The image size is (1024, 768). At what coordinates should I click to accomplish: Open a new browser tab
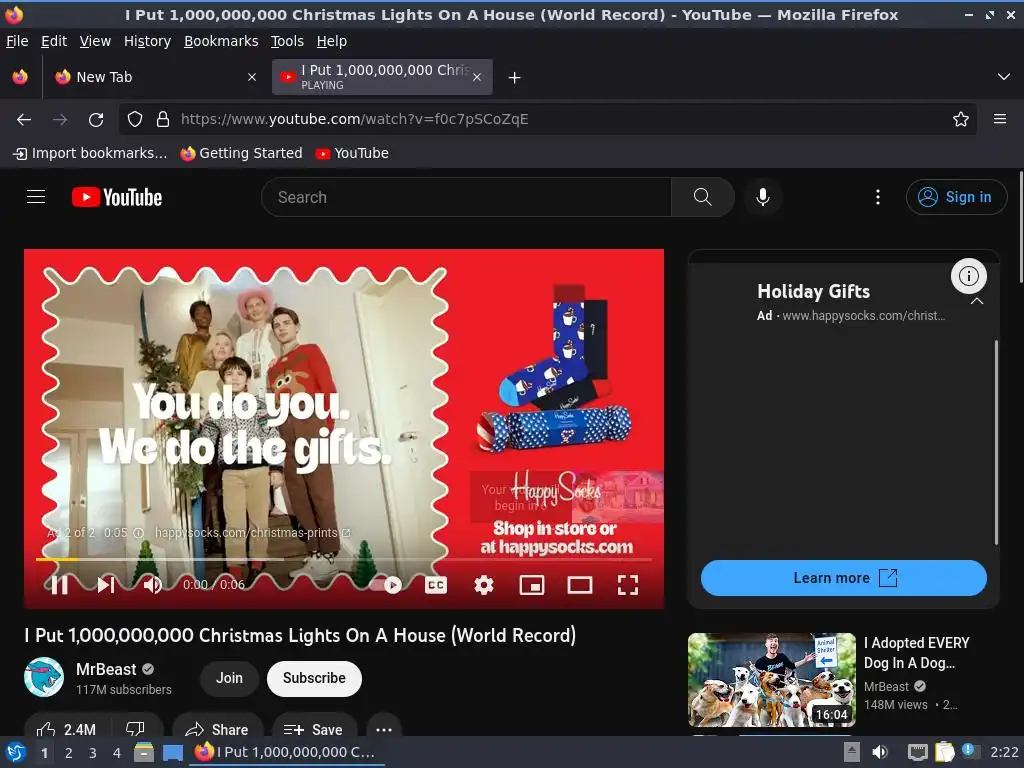click(x=514, y=78)
